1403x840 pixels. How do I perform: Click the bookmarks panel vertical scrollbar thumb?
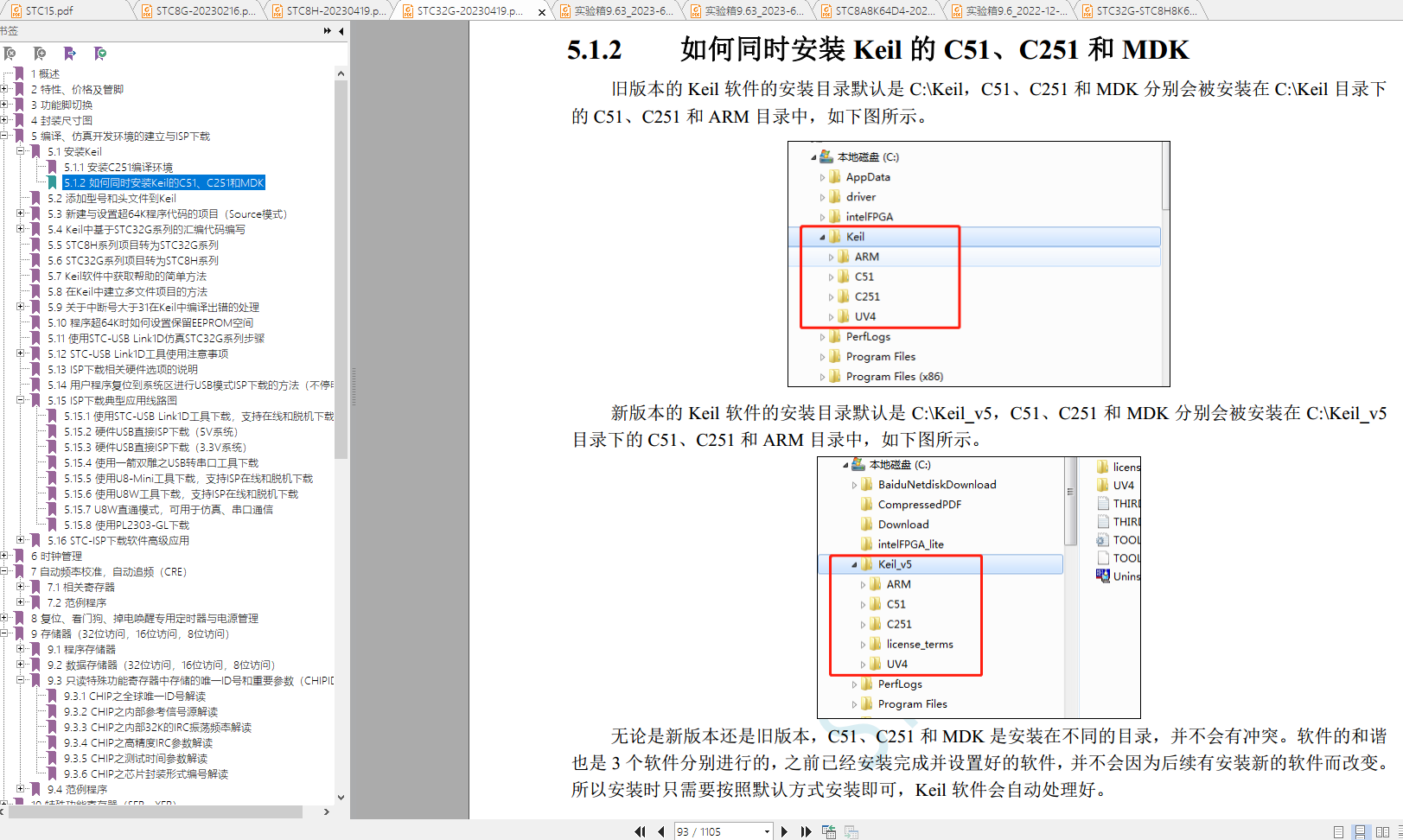coord(341,270)
